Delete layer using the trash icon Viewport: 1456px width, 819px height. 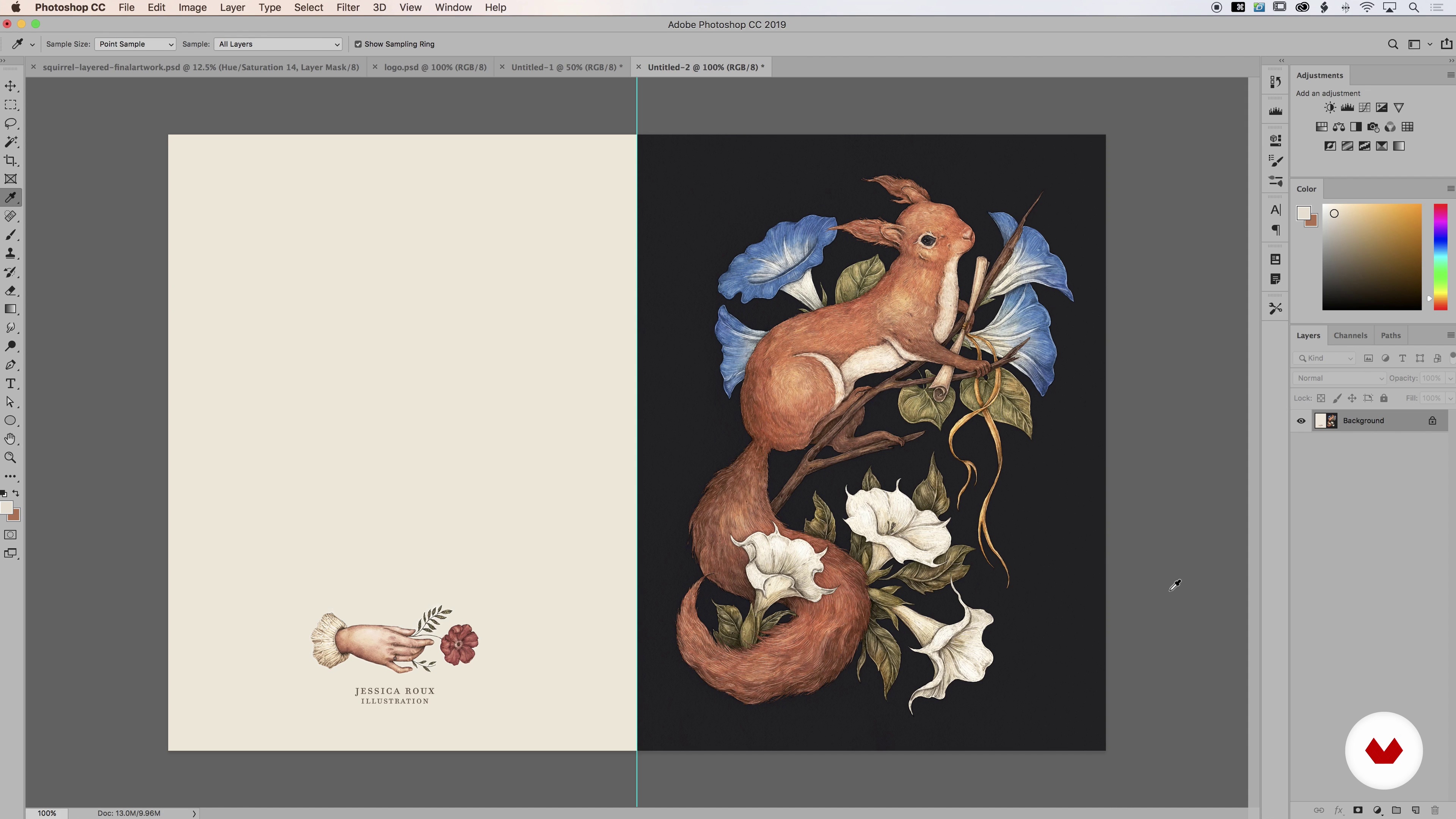(x=1434, y=810)
